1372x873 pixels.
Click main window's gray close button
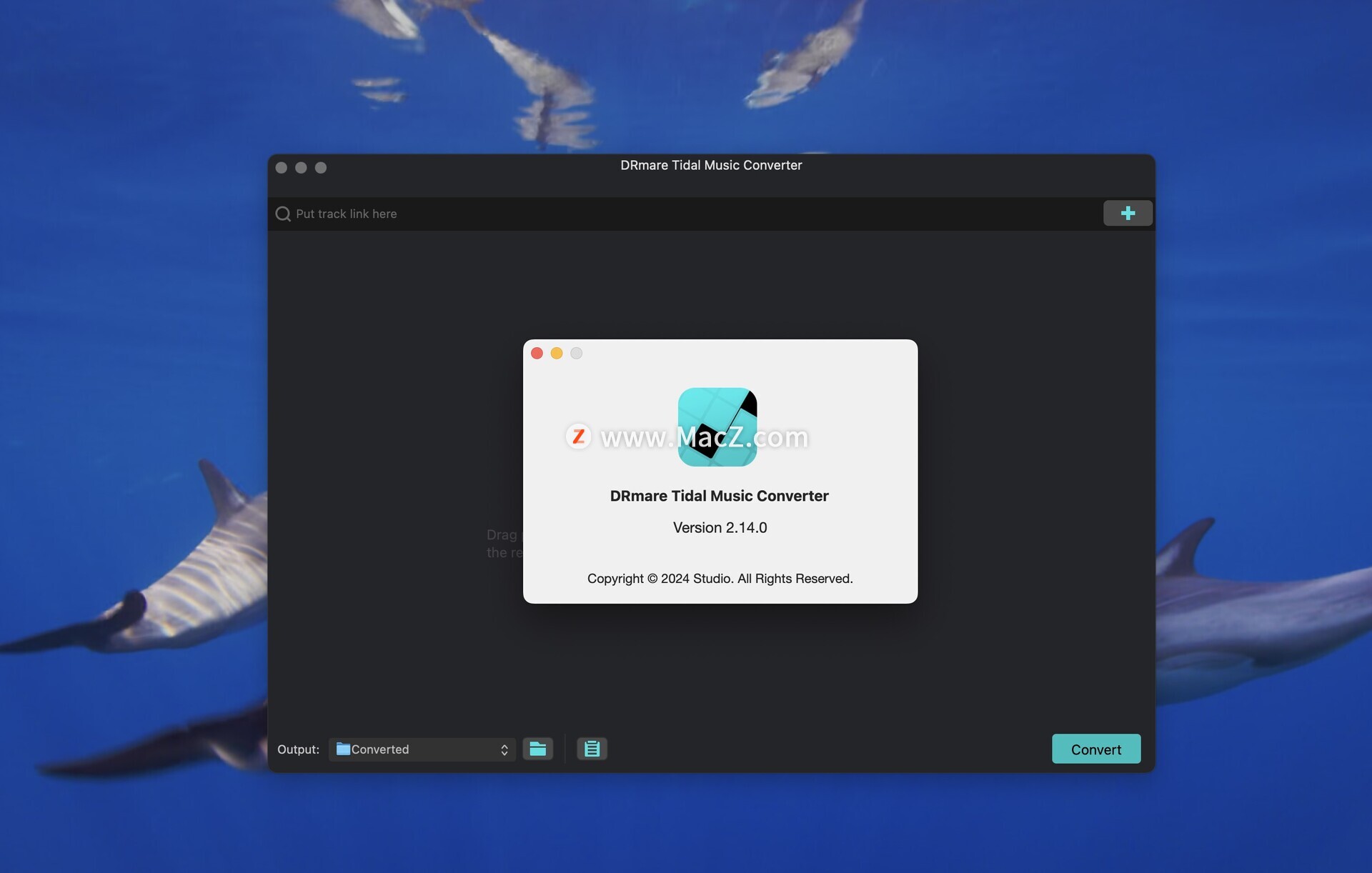coord(281,167)
